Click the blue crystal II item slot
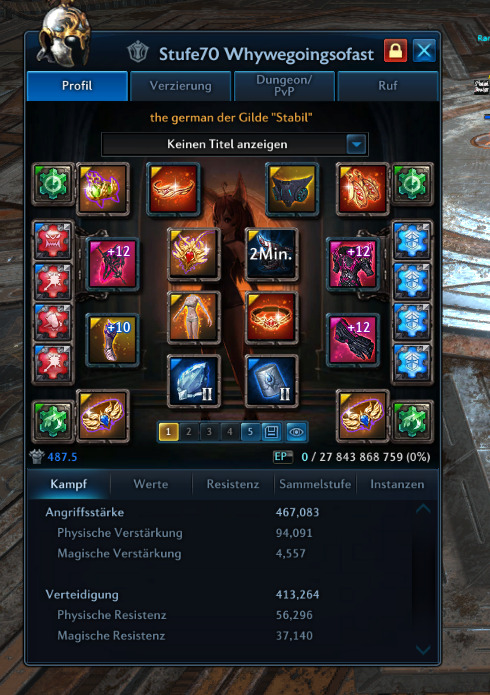This screenshot has height=695, width=490. coord(194,381)
